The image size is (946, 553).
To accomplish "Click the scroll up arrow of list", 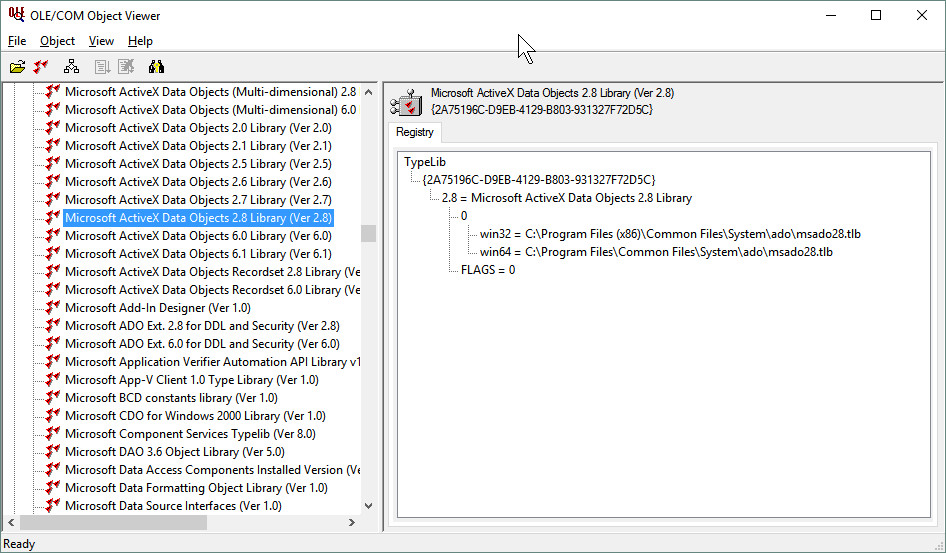I will pos(369,92).
